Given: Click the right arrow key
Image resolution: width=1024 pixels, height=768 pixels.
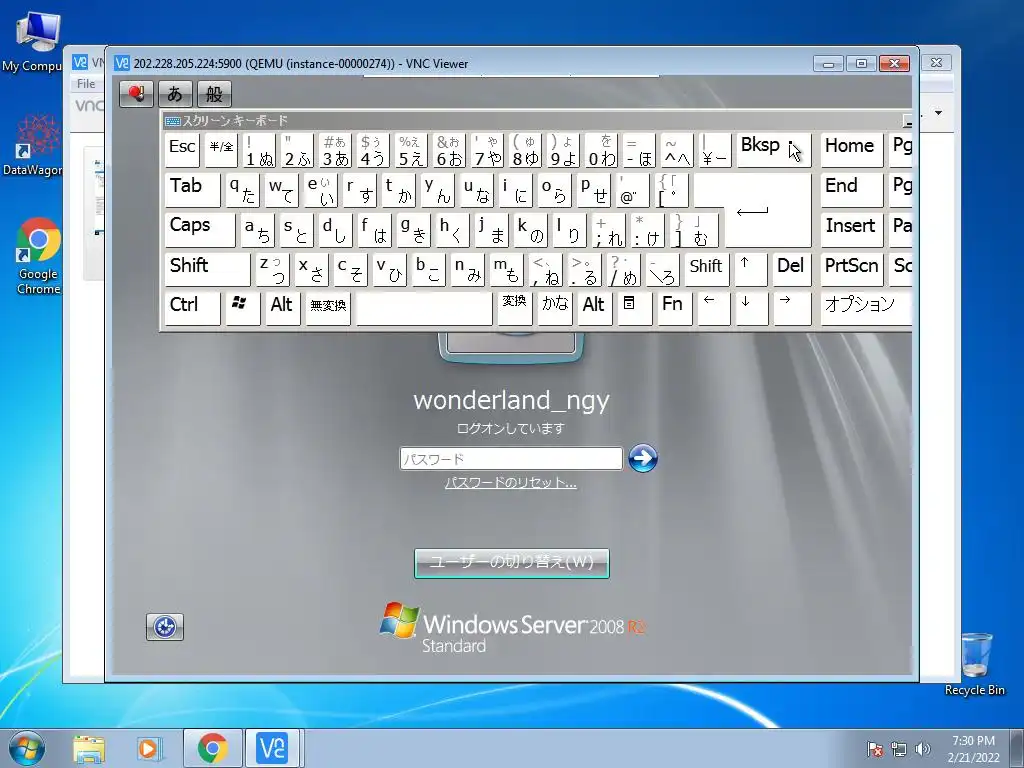Looking at the screenshot, I should click(792, 308).
